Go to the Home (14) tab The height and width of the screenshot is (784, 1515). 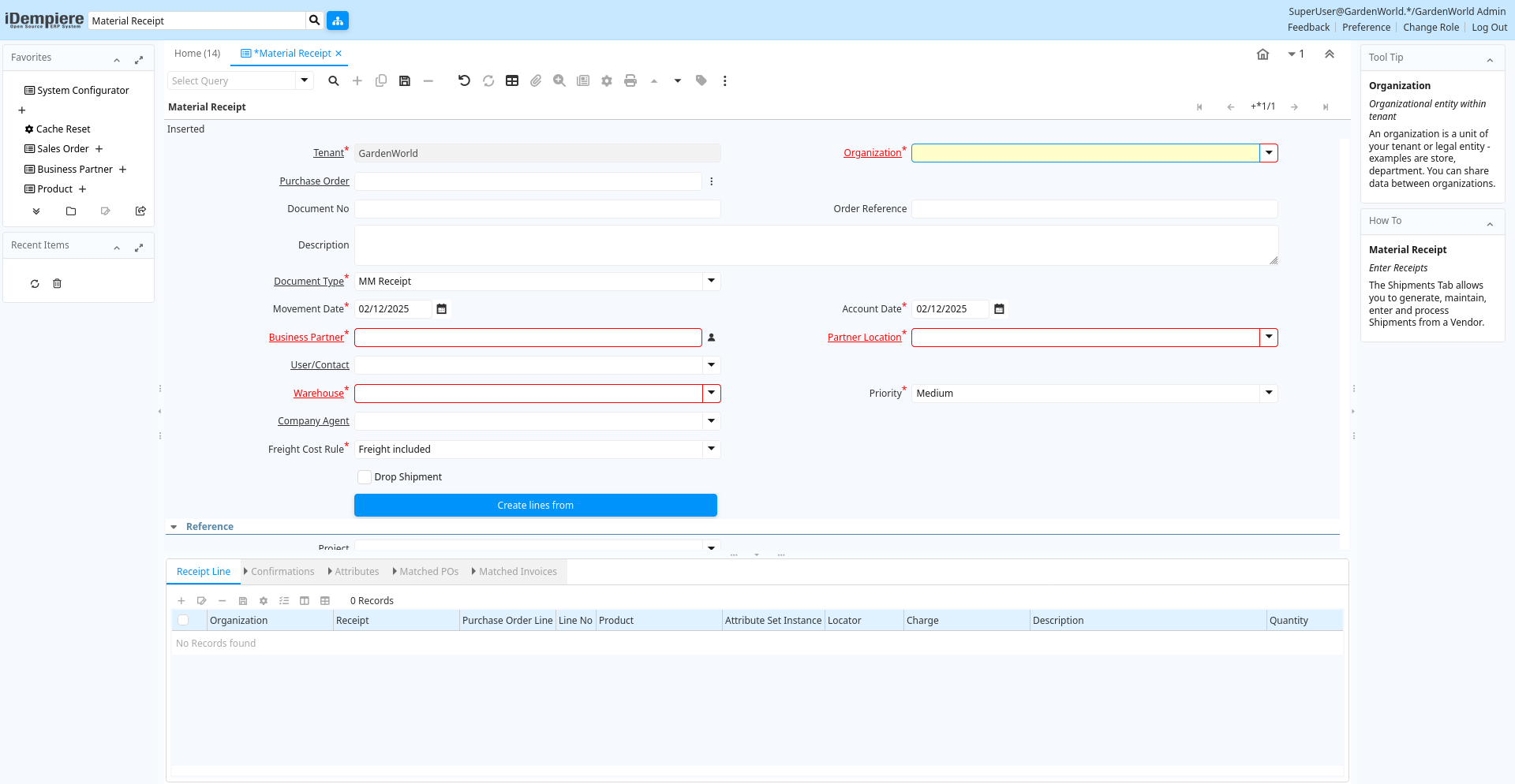197,54
